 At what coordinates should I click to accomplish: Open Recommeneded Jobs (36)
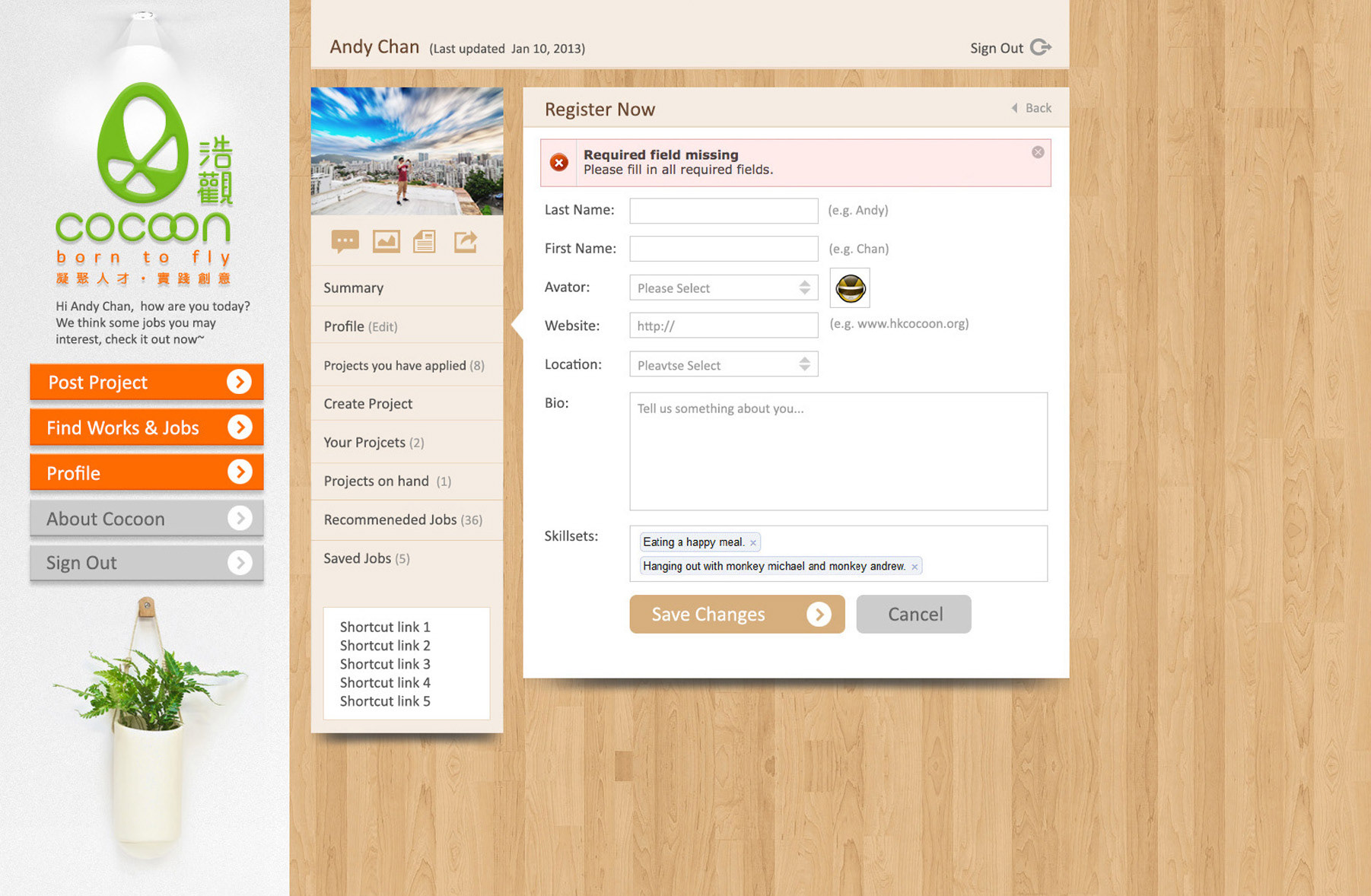407,519
